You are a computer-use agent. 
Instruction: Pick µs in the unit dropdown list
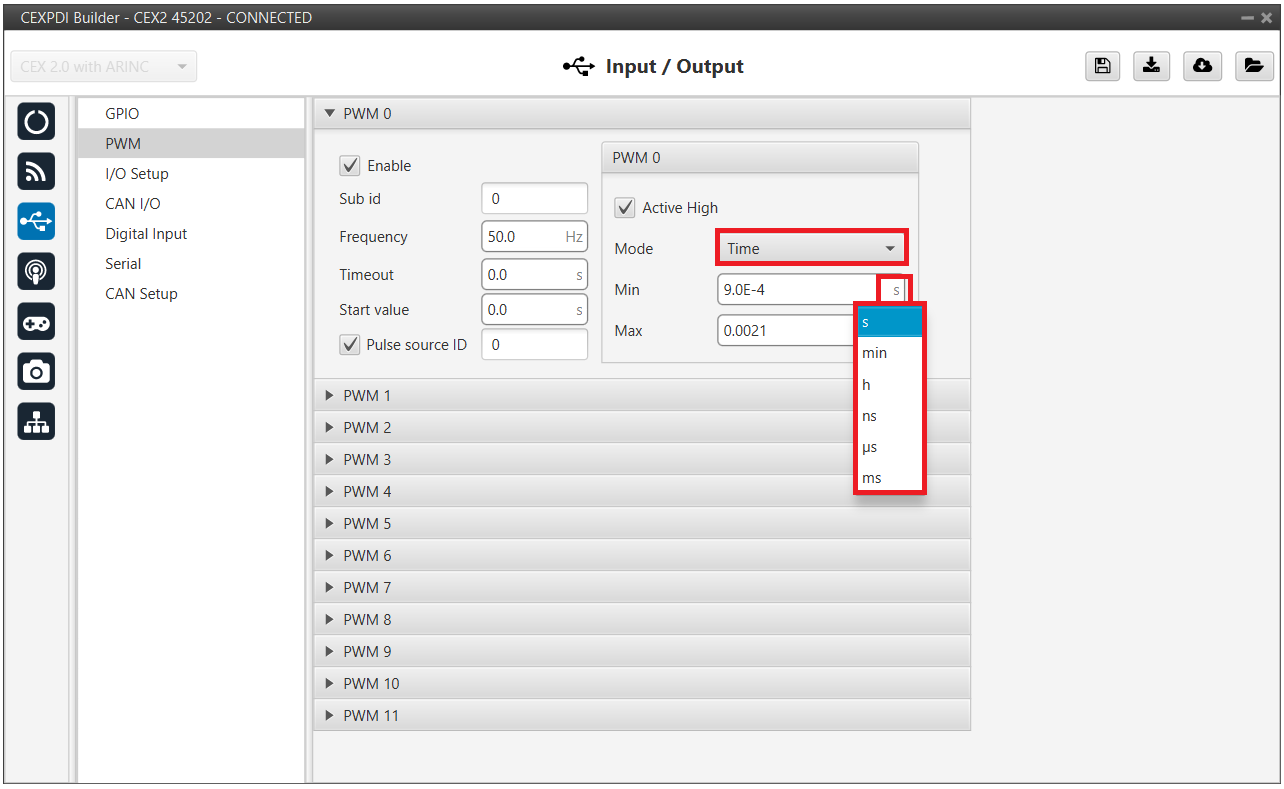870,447
